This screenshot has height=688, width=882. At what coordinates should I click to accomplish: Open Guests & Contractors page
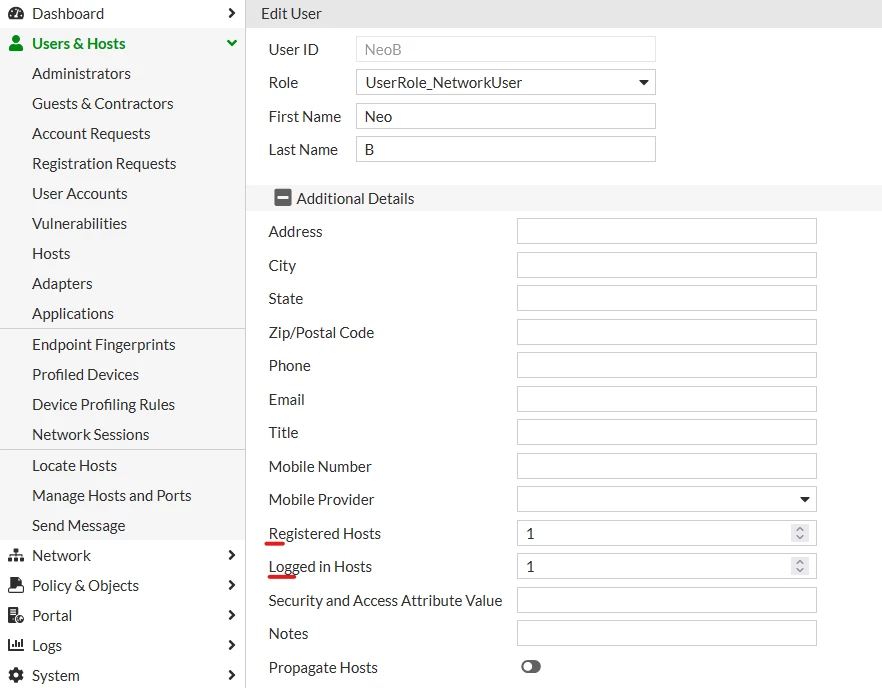coord(102,104)
